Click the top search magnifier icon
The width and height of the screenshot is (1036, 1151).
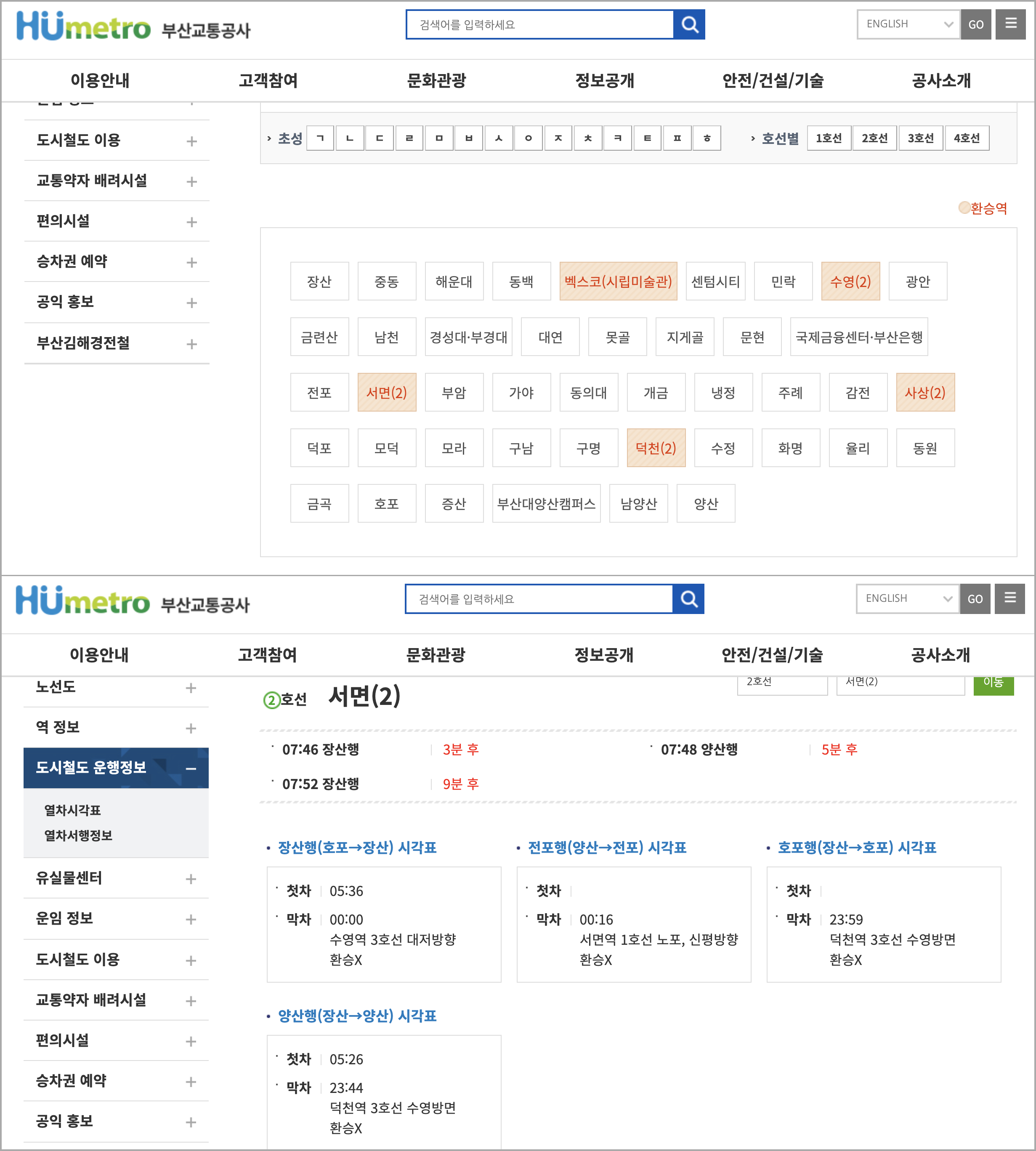coord(689,24)
